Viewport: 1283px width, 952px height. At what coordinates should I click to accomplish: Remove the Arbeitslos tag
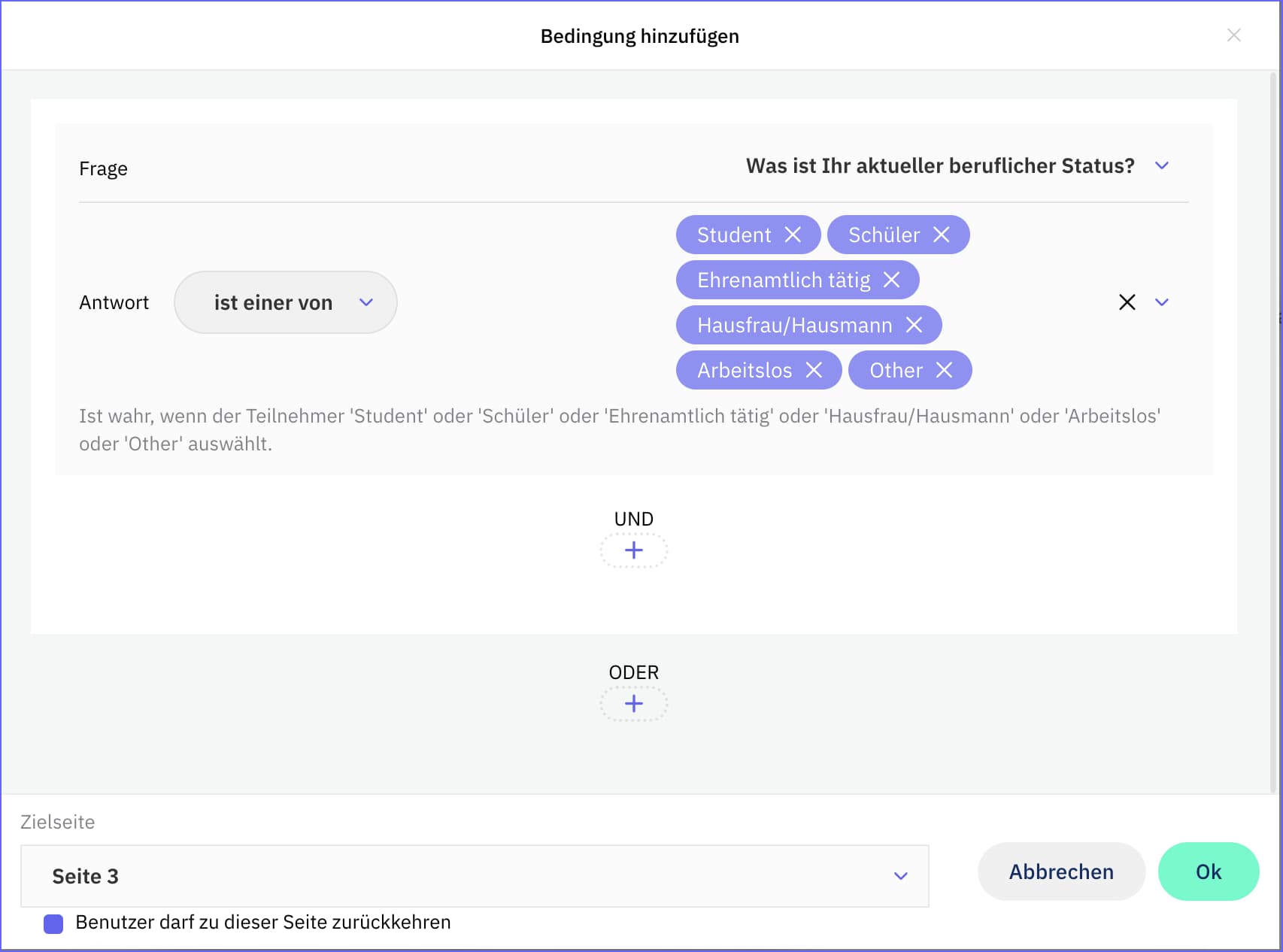click(x=814, y=370)
